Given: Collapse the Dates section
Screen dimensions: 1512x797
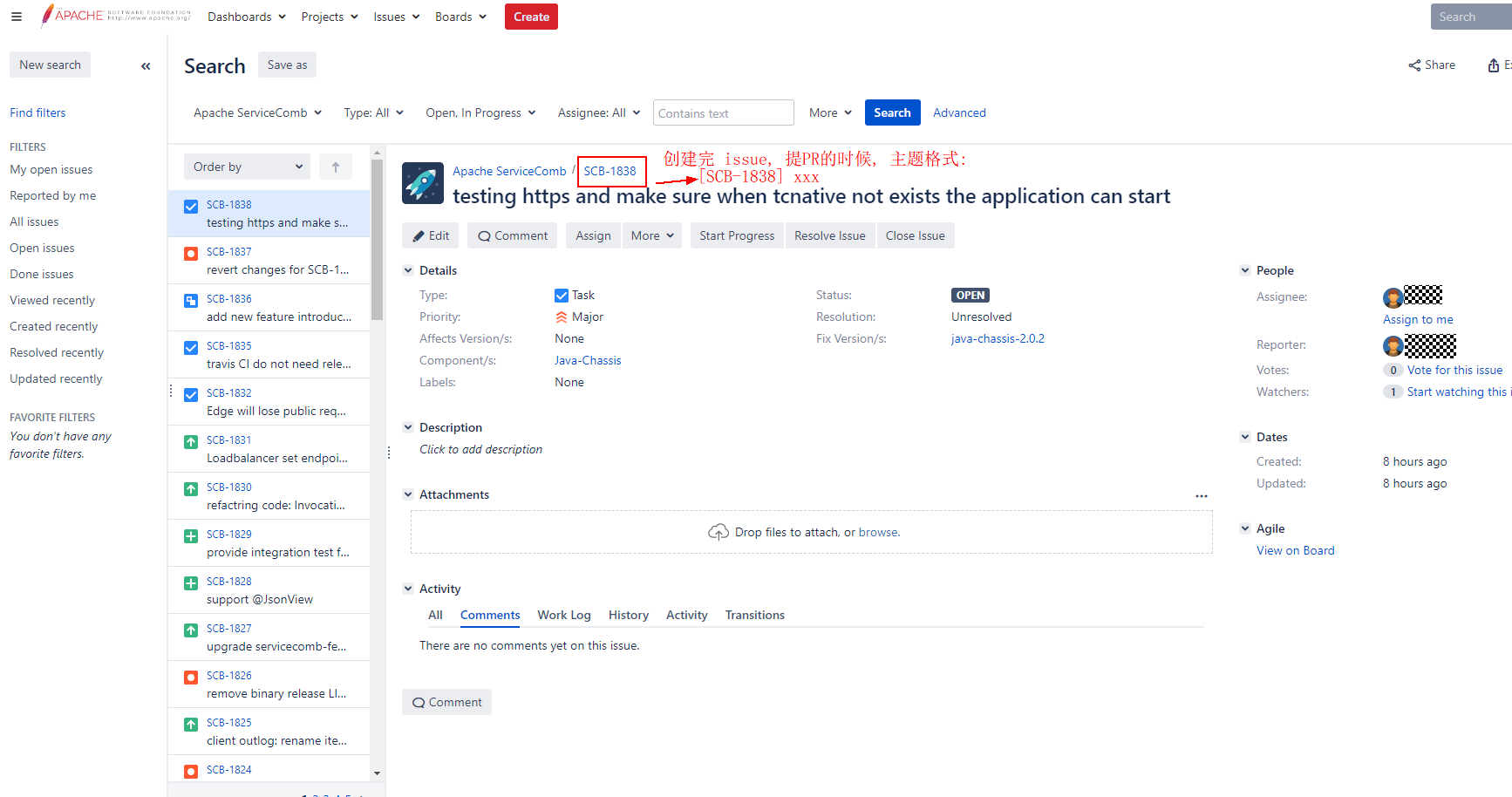Looking at the screenshot, I should [x=1245, y=437].
